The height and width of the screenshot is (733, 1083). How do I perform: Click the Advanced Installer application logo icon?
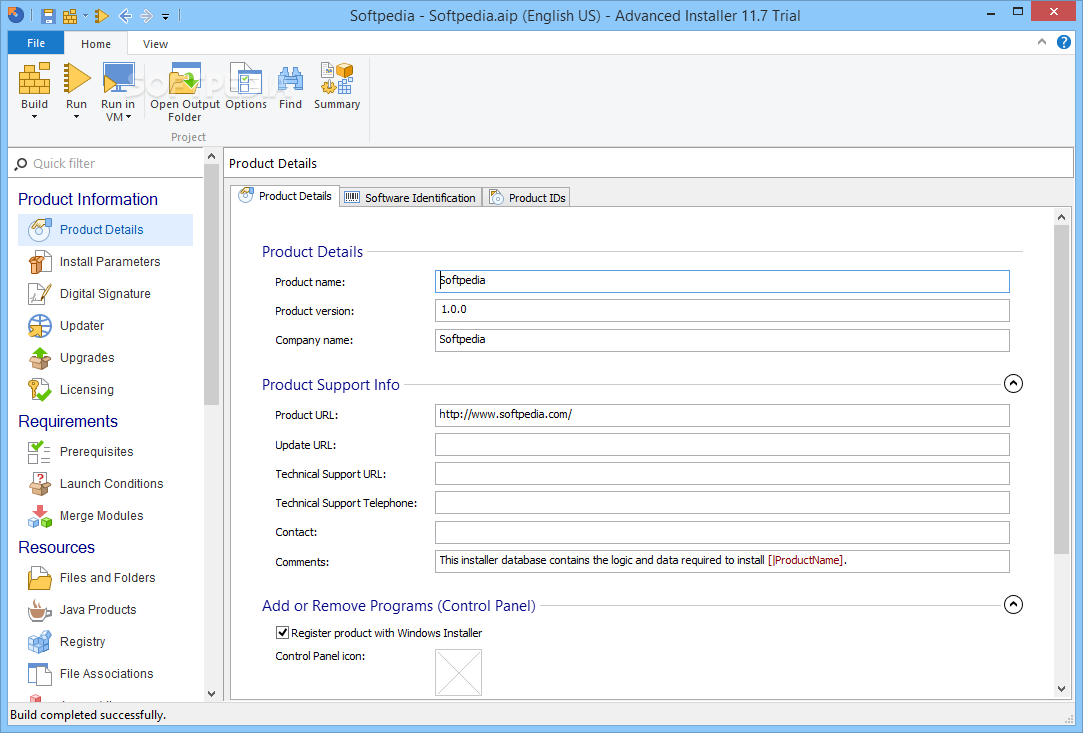[x=15, y=15]
